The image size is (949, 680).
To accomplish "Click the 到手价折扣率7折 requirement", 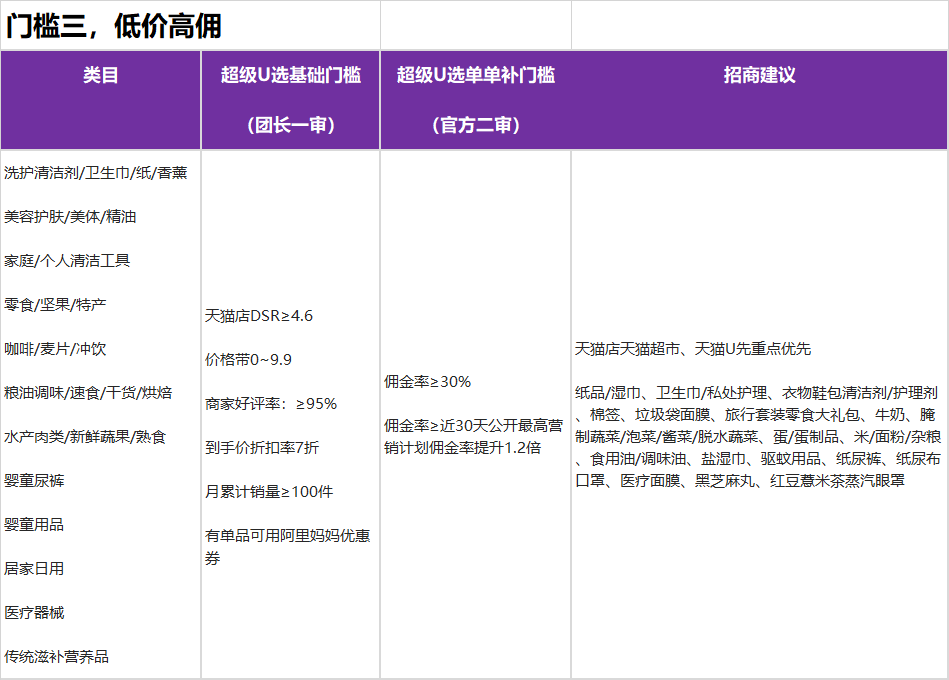I will pyautogui.click(x=261, y=448).
